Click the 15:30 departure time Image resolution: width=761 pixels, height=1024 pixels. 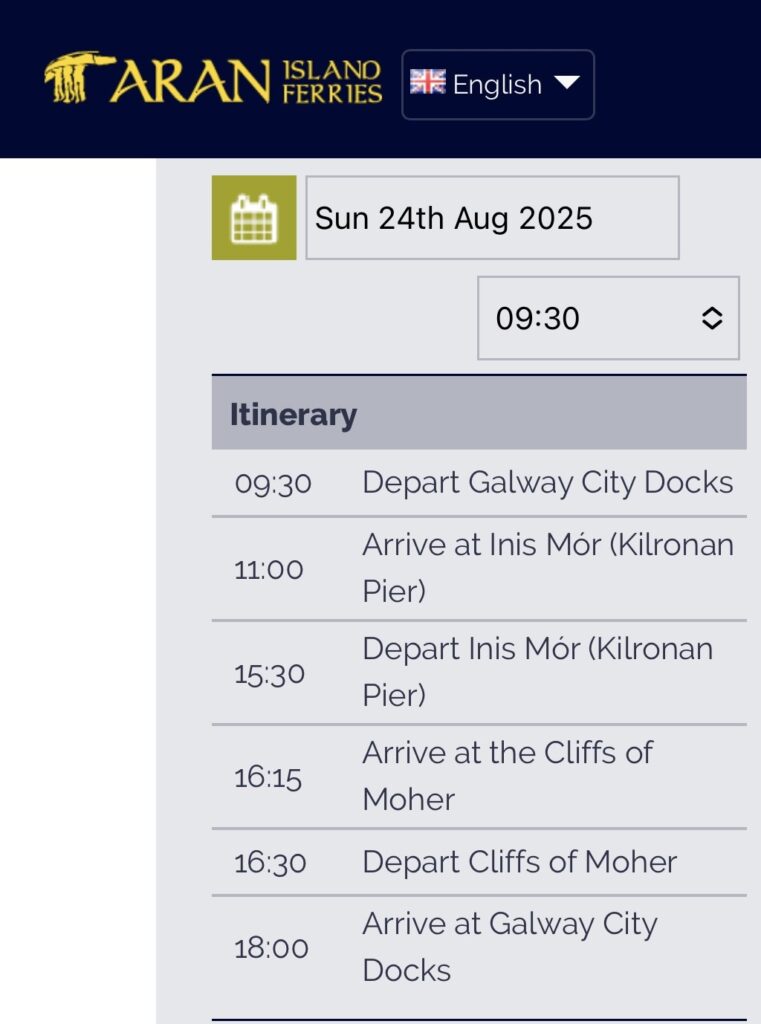[270, 674]
